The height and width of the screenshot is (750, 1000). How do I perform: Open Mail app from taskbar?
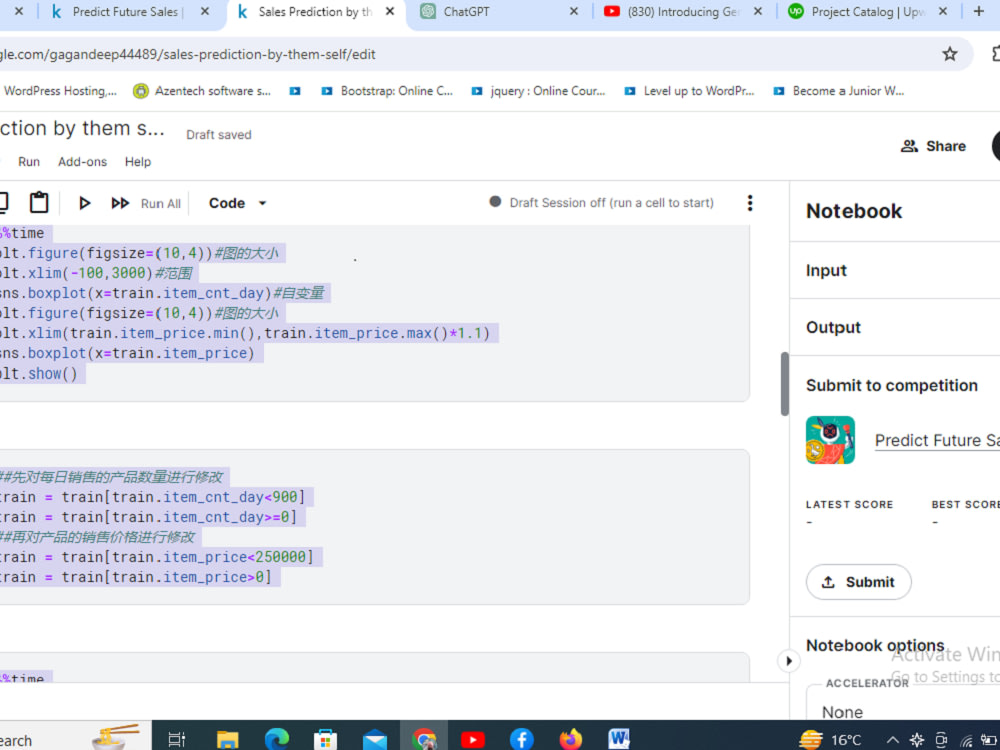click(x=374, y=739)
